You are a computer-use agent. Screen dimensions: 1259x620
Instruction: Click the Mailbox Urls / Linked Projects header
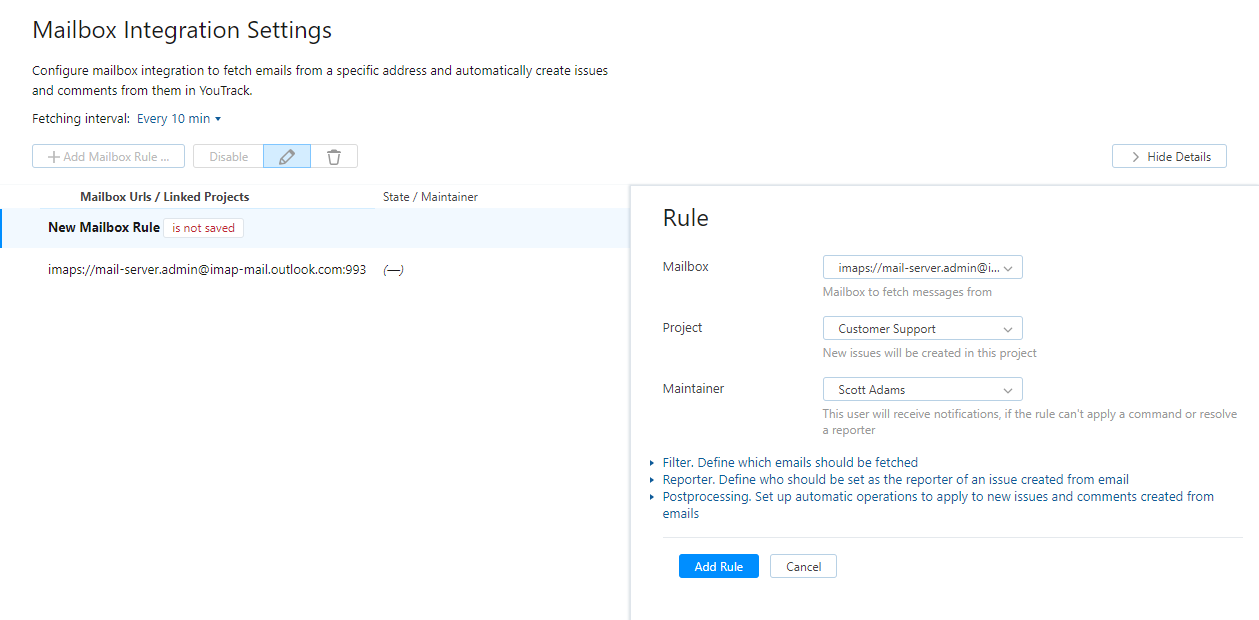tap(165, 197)
